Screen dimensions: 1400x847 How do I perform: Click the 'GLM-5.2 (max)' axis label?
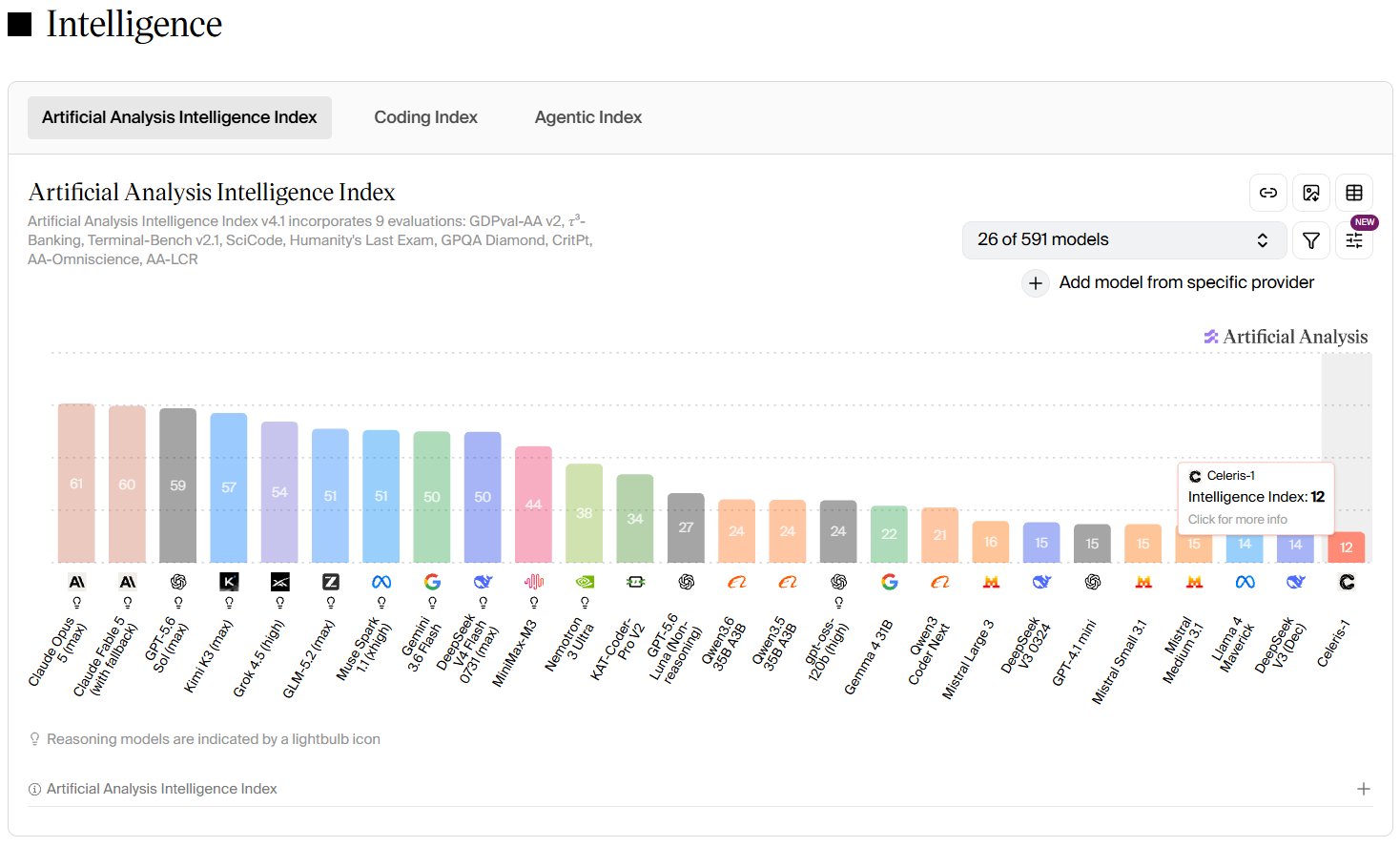tap(309, 659)
